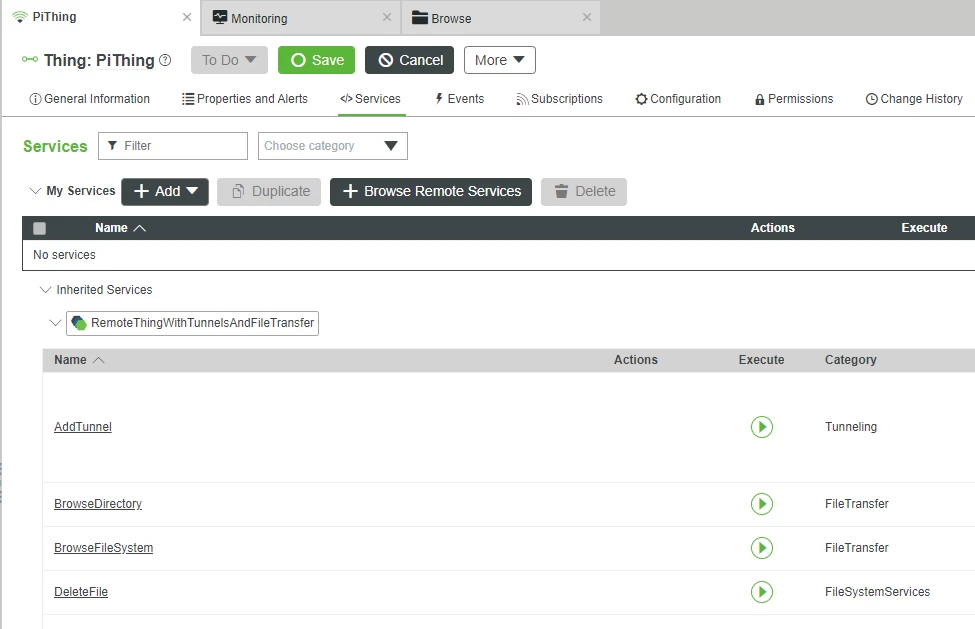Click the Cancel button
The width and height of the screenshot is (975, 629).
click(x=410, y=60)
